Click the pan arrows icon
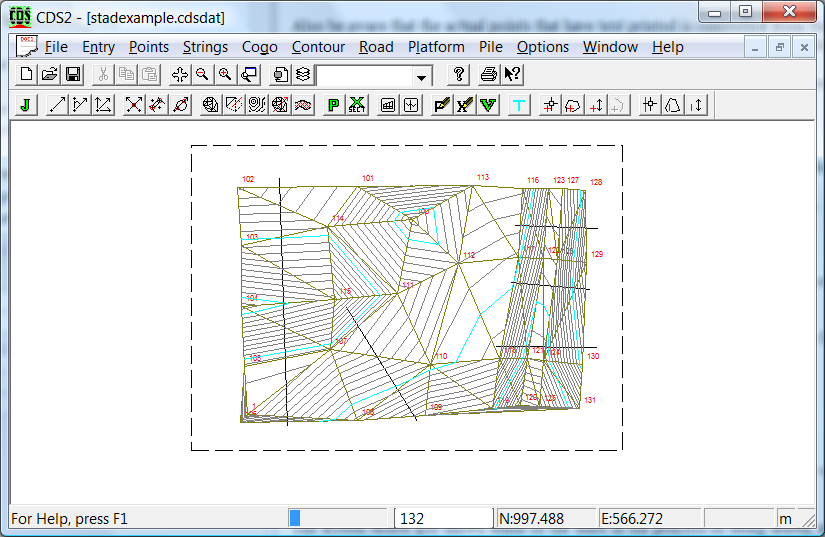 (x=179, y=75)
